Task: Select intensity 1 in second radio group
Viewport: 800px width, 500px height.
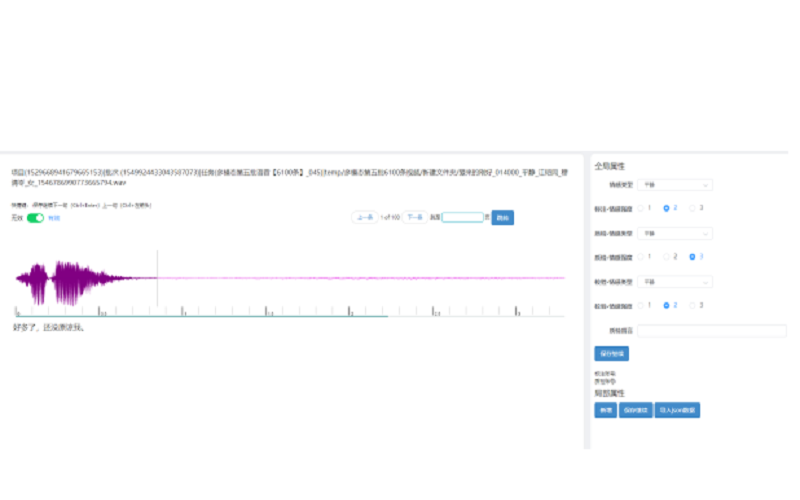Action: [642, 257]
